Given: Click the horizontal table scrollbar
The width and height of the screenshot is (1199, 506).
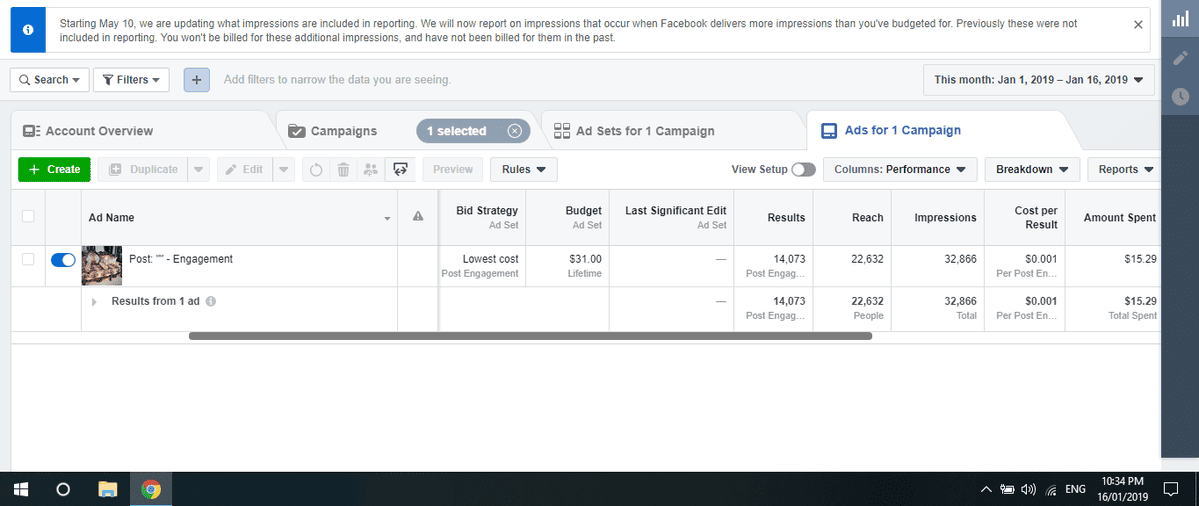Looking at the screenshot, I should [530, 336].
